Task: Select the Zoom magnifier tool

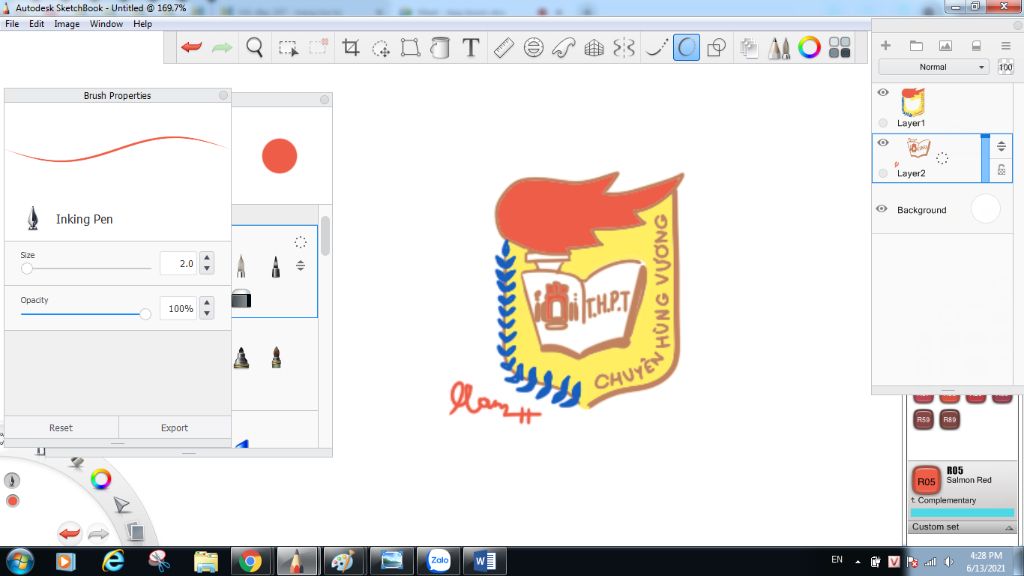Action: (x=254, y=47)
